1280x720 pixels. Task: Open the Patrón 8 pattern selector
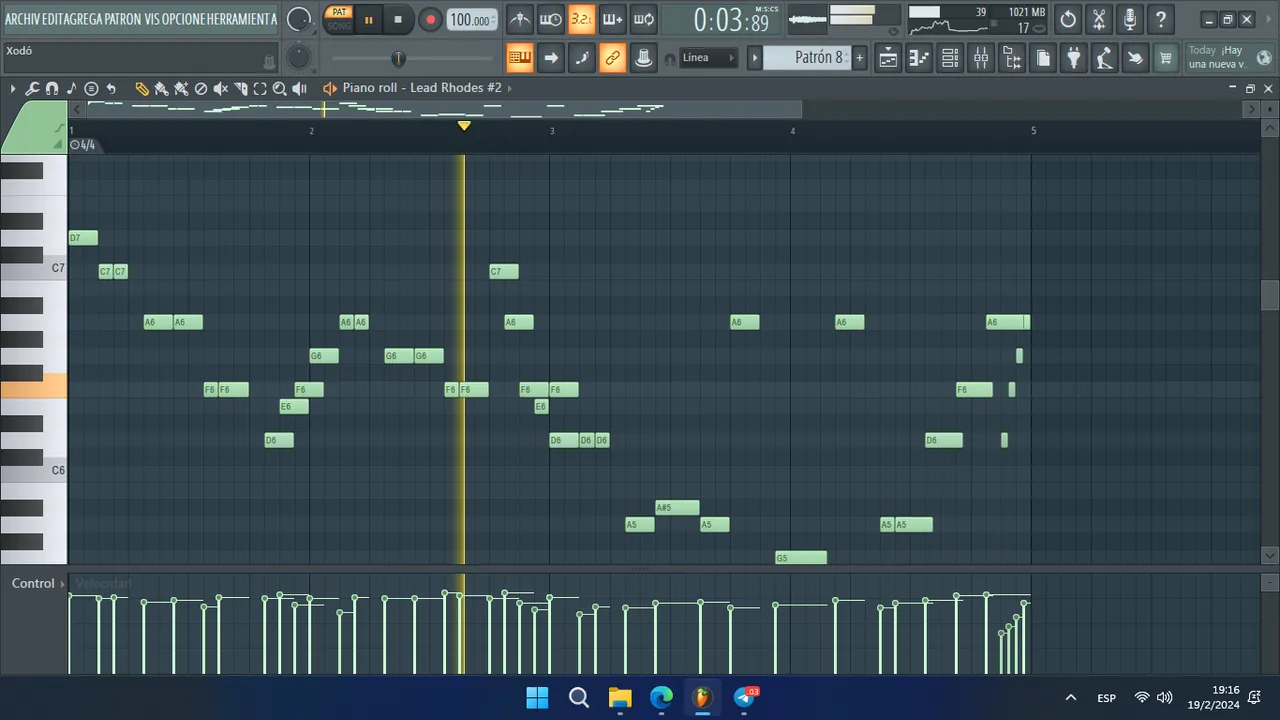tap(807, 58)
